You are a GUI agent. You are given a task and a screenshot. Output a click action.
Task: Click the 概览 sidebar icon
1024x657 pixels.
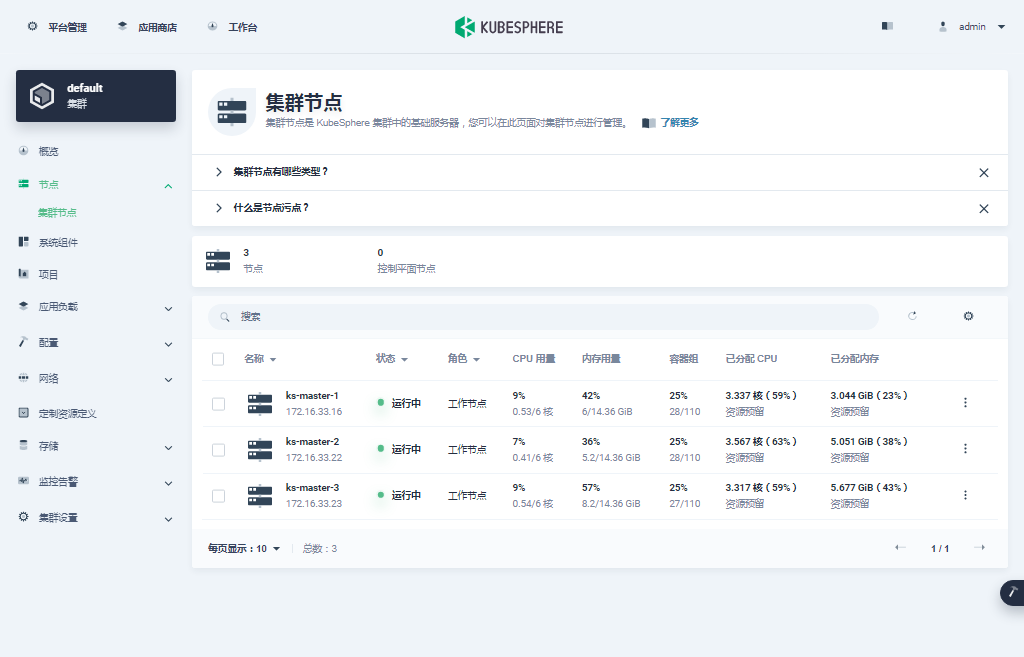pyautogui.click(x=24, y=150)
